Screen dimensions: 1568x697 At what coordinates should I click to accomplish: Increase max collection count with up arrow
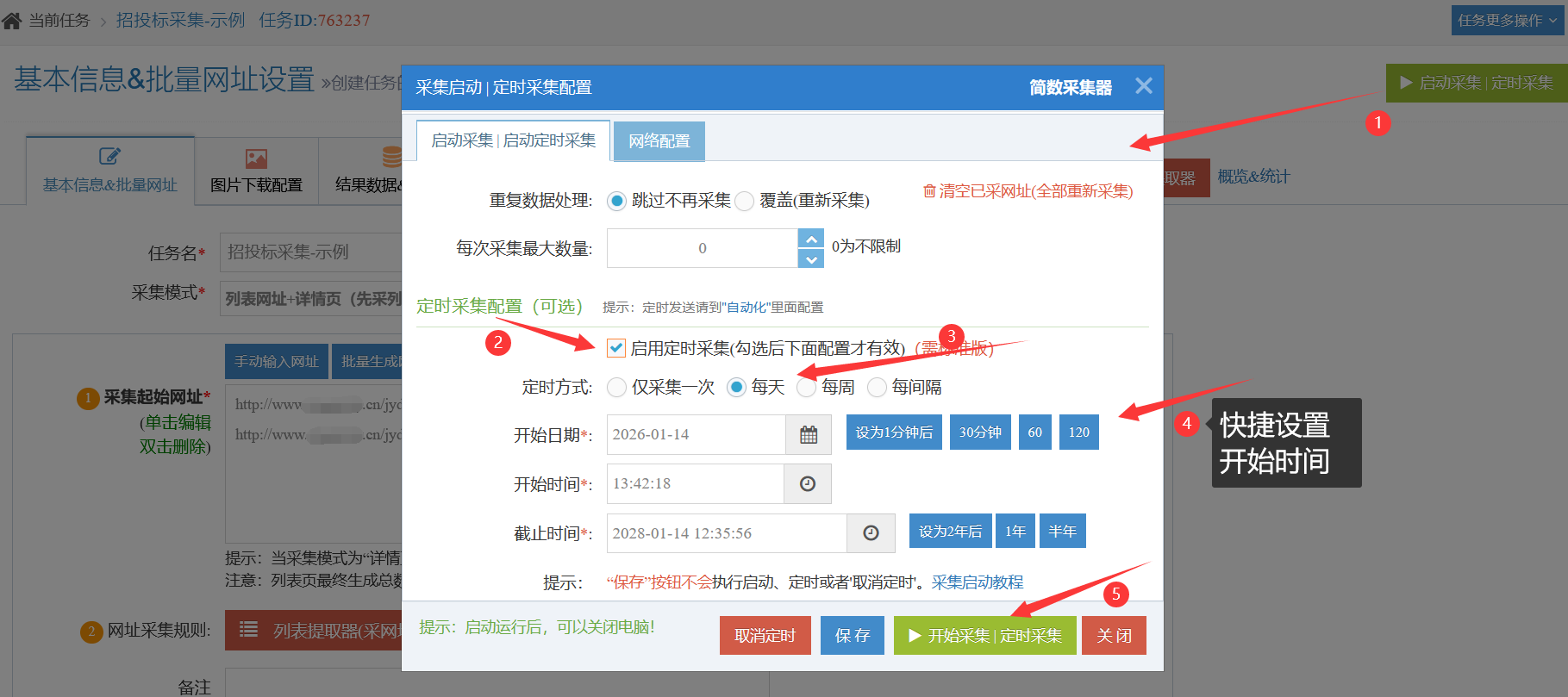pos(810,239)
